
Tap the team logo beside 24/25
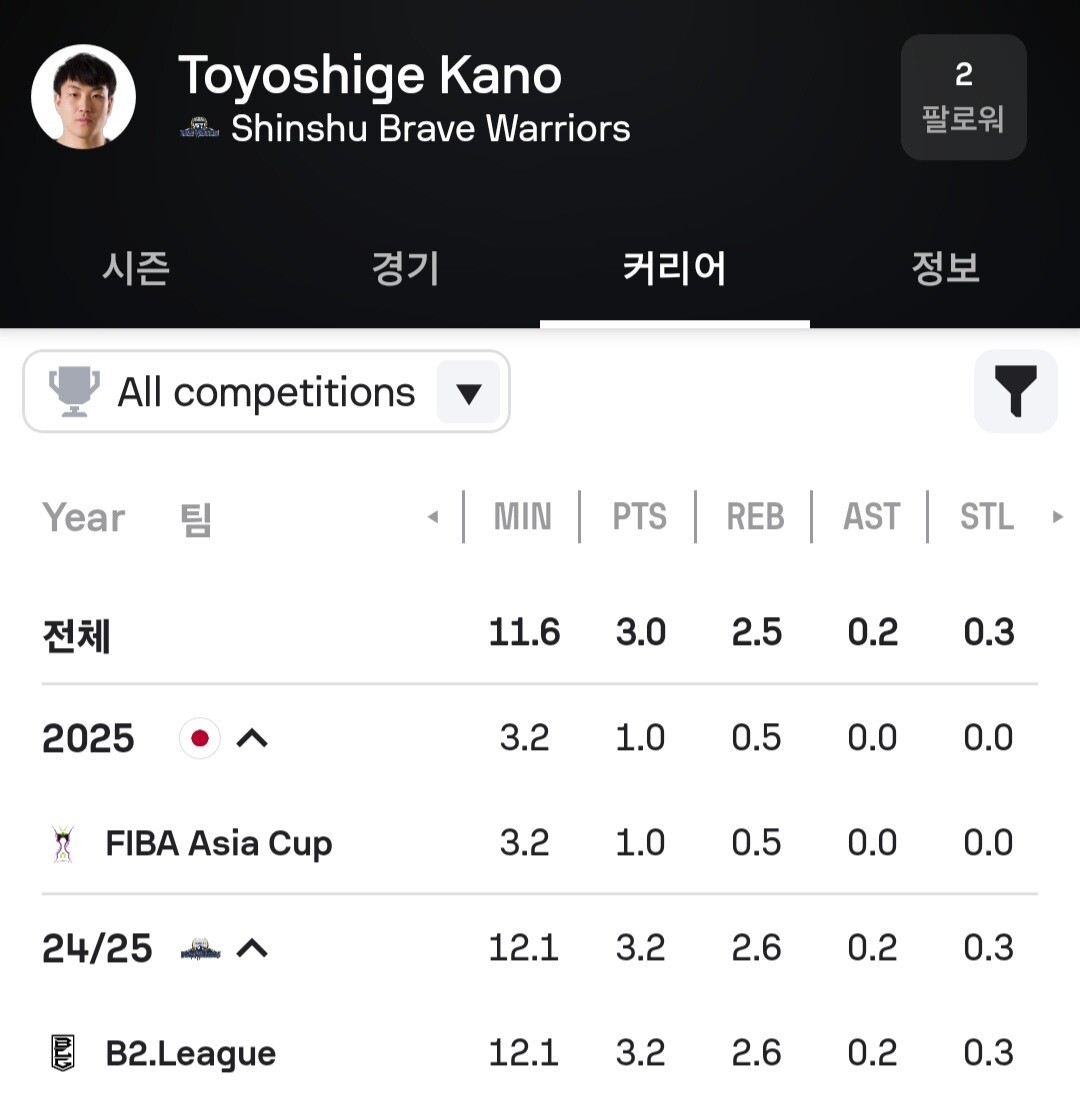[201, 948]
